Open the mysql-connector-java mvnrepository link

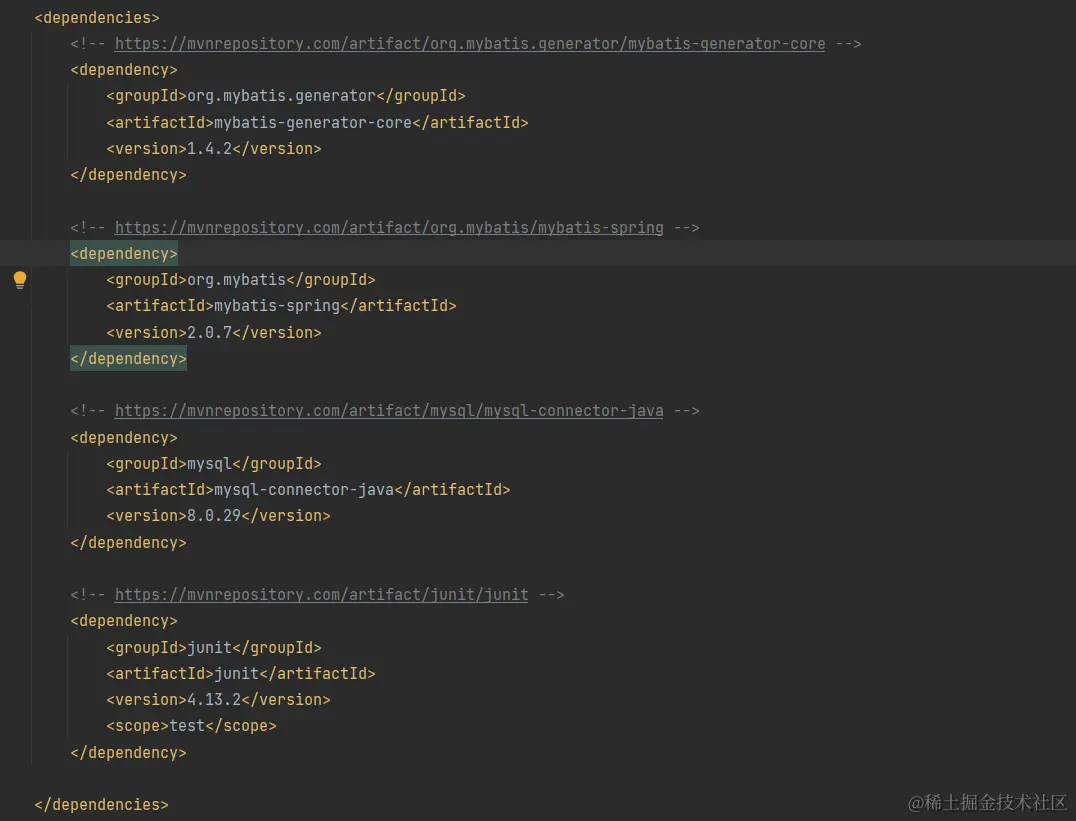point(388,411)
